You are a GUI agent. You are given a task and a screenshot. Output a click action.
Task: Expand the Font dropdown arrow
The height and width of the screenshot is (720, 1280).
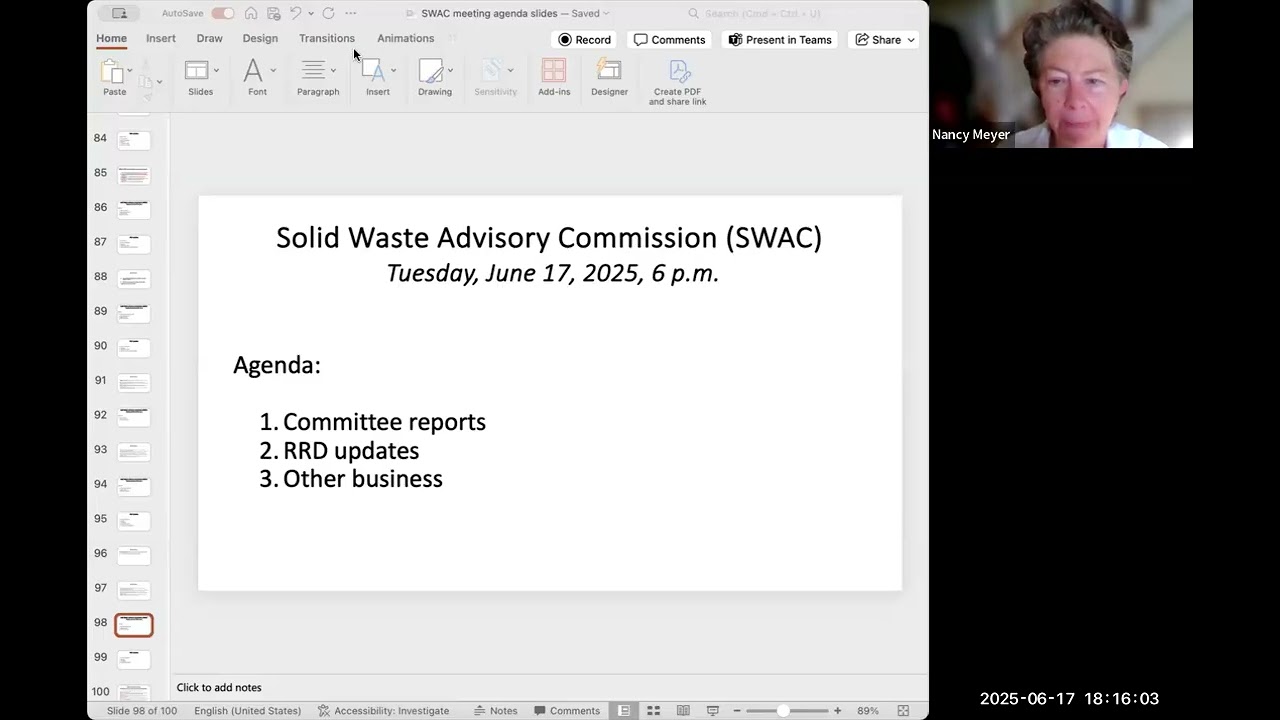point(273,70)
